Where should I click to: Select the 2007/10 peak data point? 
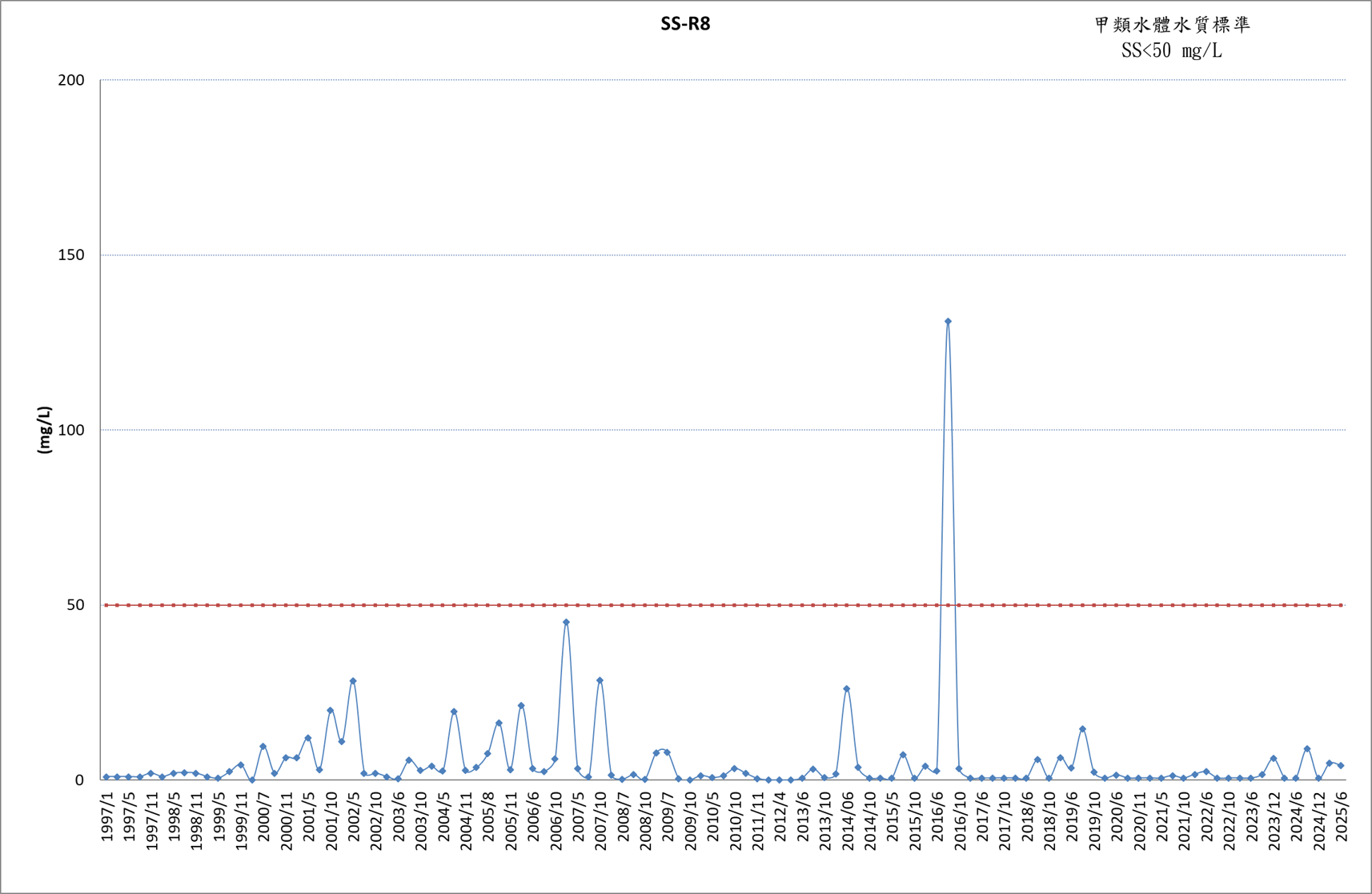[x=600, y=680]
